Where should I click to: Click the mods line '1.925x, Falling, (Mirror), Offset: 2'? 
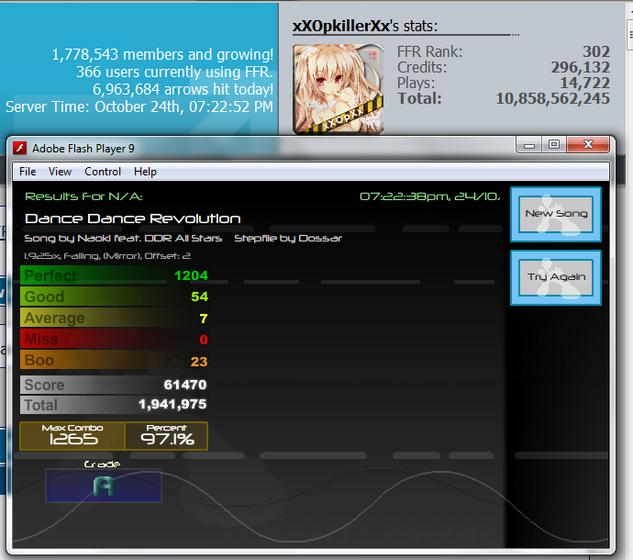pos(107,256)
